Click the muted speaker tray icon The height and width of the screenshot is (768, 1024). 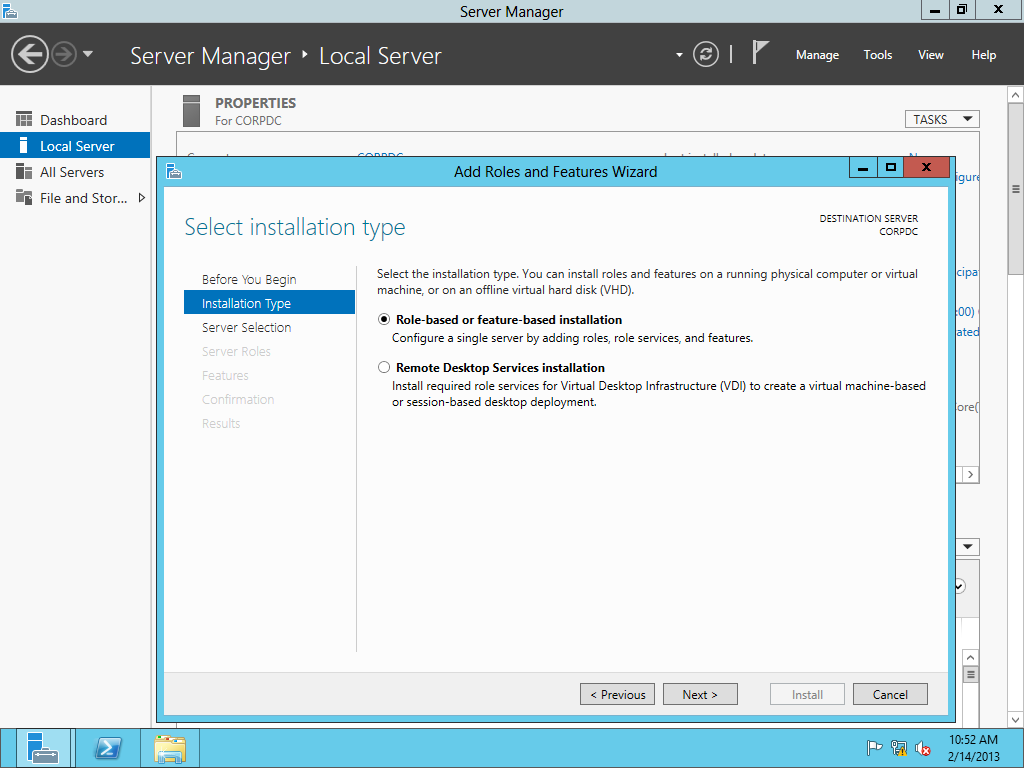tap(923, 748)
